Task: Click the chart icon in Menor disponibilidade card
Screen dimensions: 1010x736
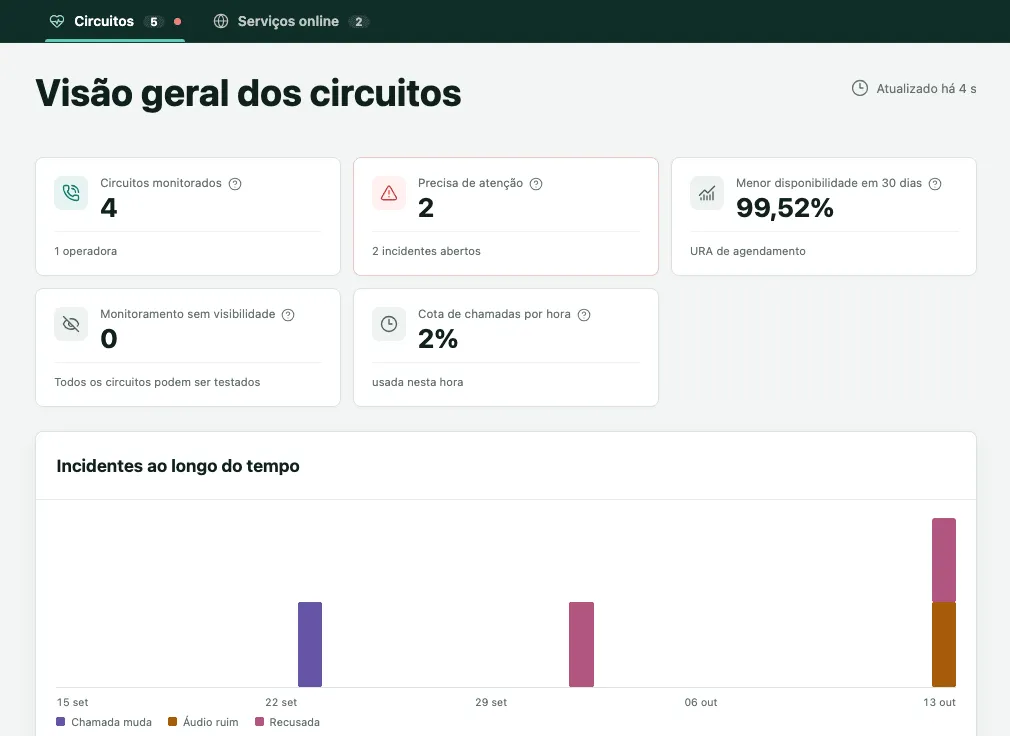Action: (707, 193)
